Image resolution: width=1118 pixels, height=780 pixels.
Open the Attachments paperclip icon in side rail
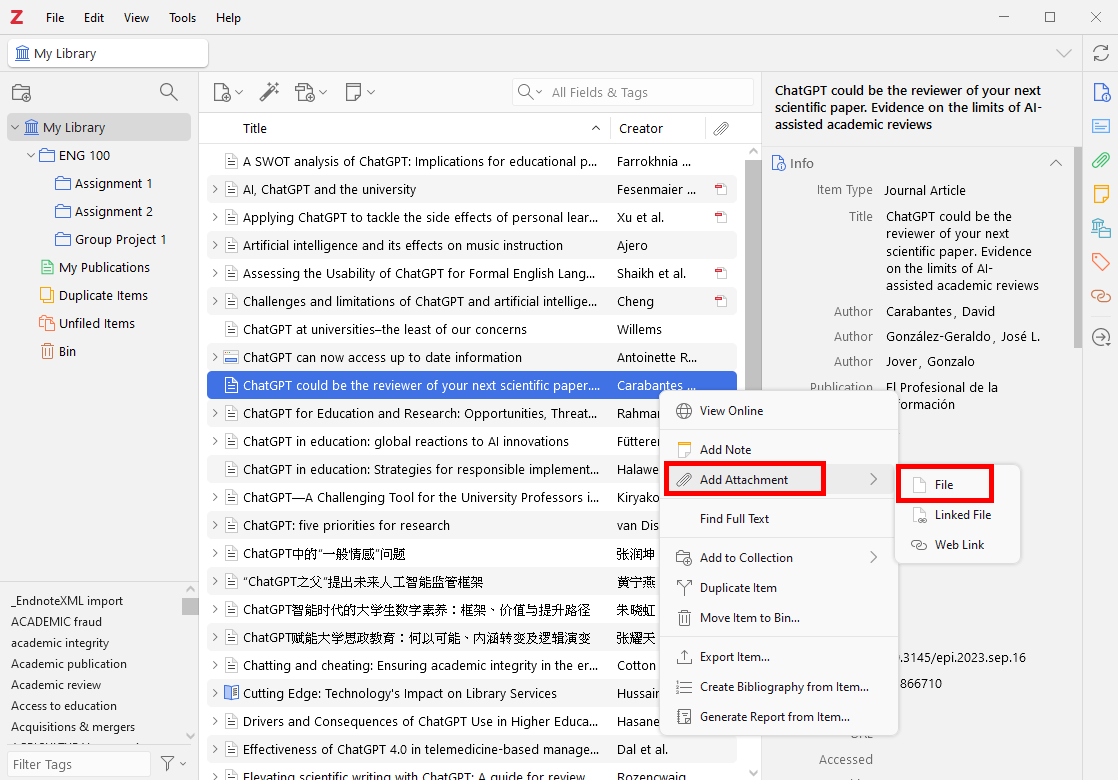pyautogui.click(x=1101, y=160)
